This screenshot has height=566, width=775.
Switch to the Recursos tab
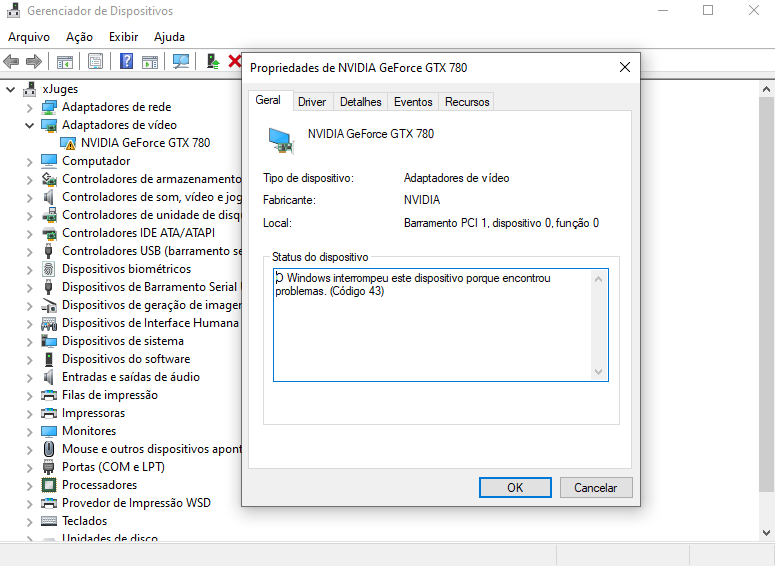tap(467, 102)
